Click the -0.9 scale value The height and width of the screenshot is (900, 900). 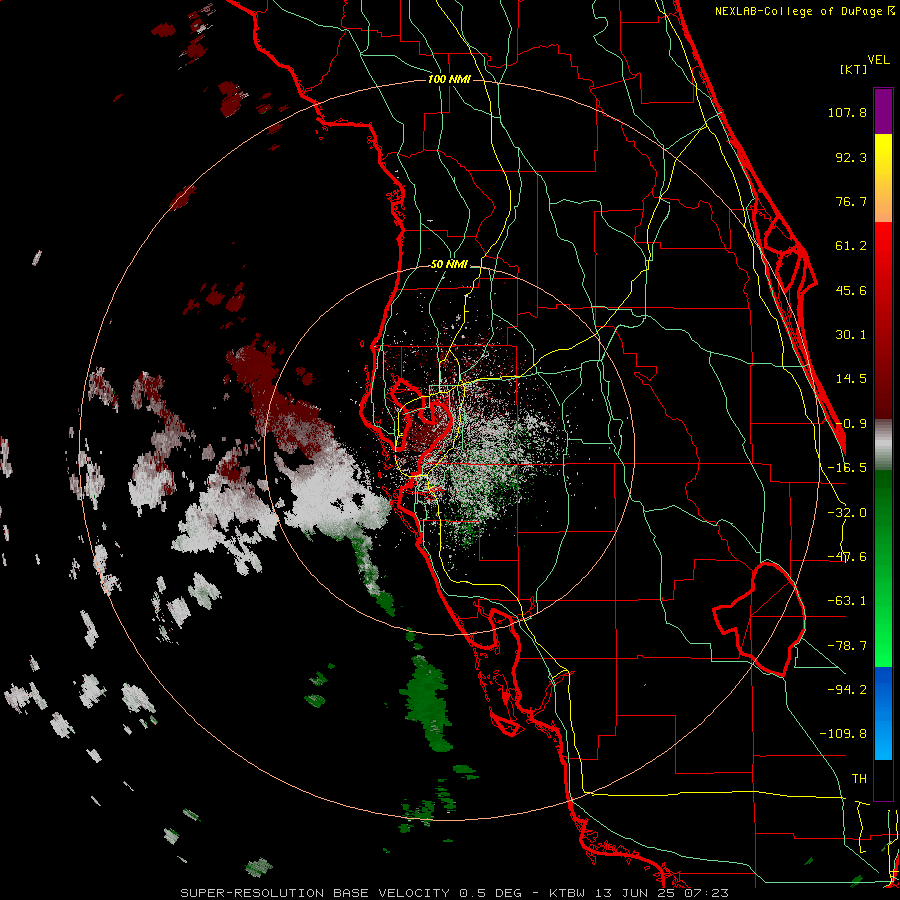coord(851,424)
